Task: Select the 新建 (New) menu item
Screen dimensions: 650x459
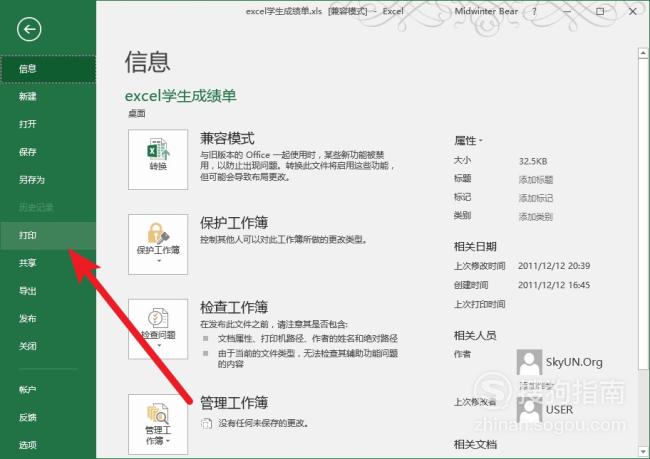Action: 48,97
